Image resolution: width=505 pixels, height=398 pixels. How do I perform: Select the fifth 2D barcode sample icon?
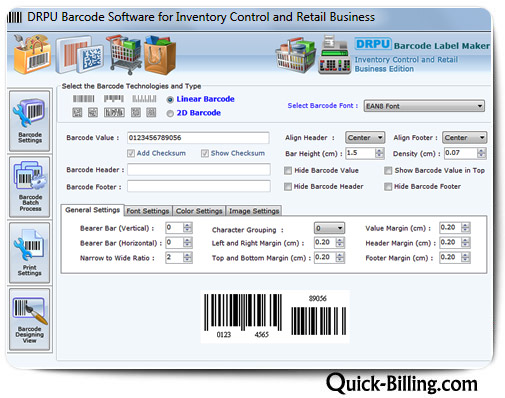(151, 113)
